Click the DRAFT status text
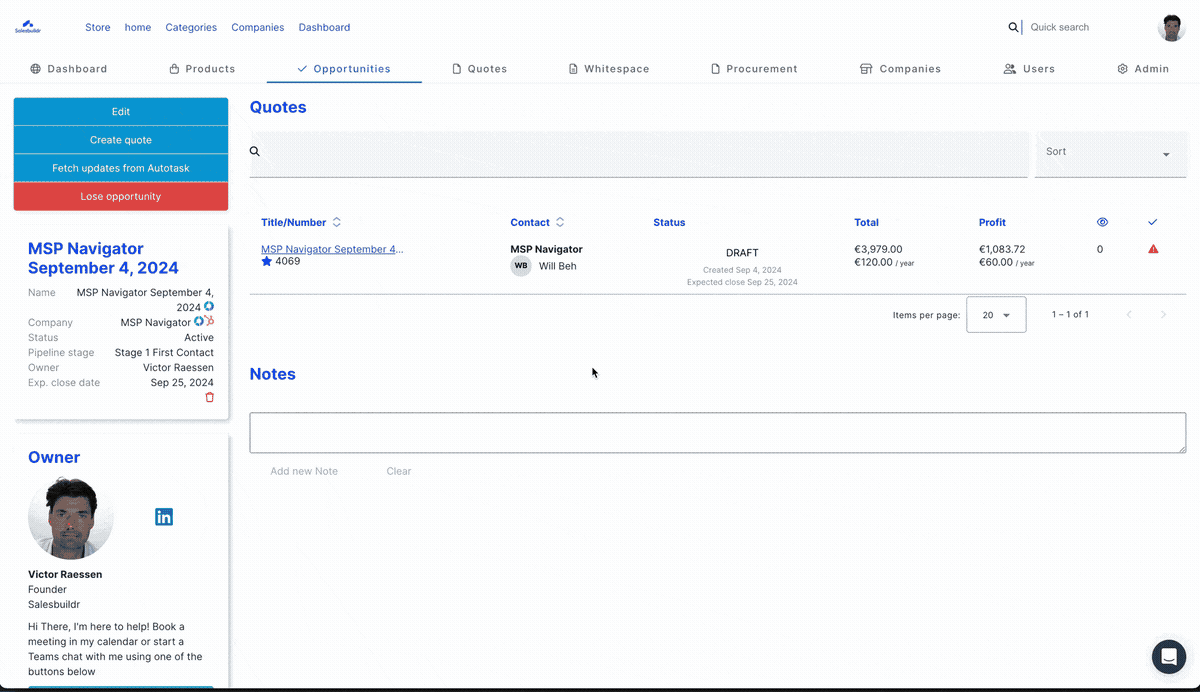Image resolution: width=1200 pixels, height=692 pixels. click(x=742, y=253)
